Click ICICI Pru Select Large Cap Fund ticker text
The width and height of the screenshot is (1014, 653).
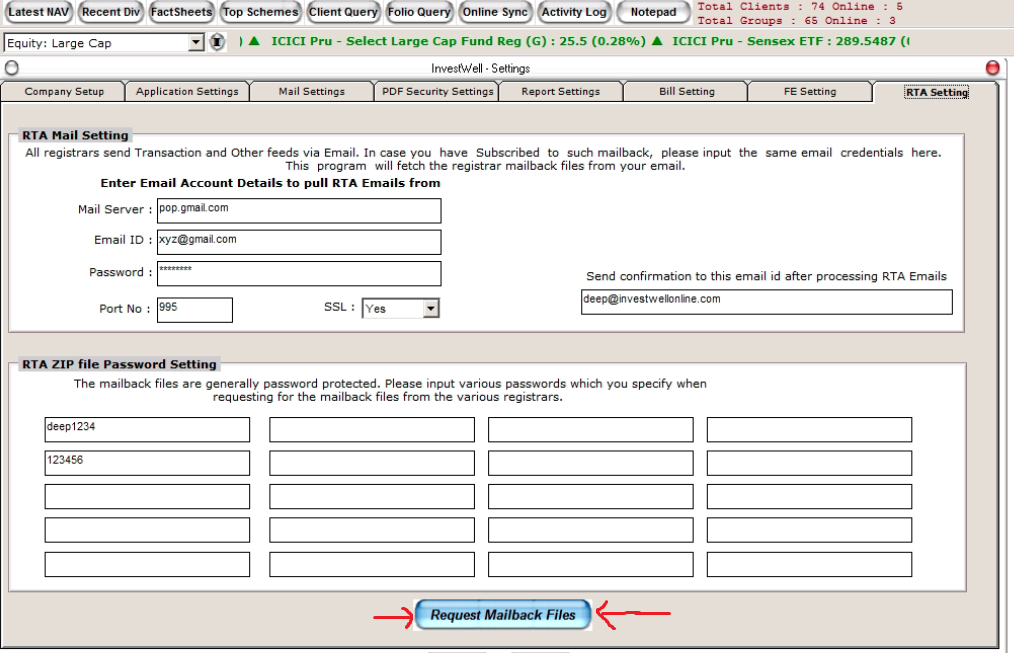click(x=458, y=41)
